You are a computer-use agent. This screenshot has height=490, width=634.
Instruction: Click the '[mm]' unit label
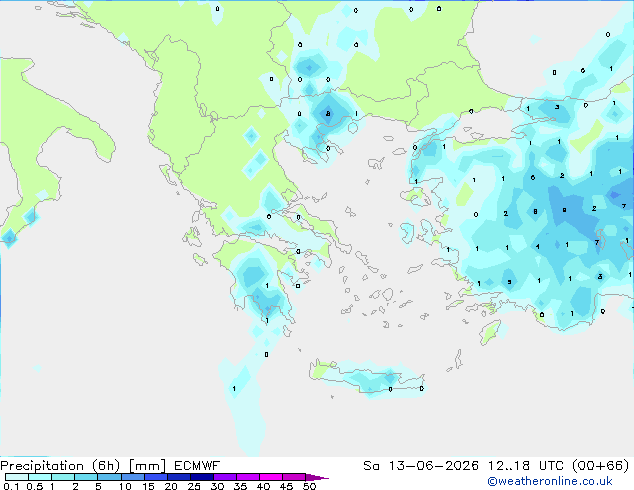[x=147, y=466]
